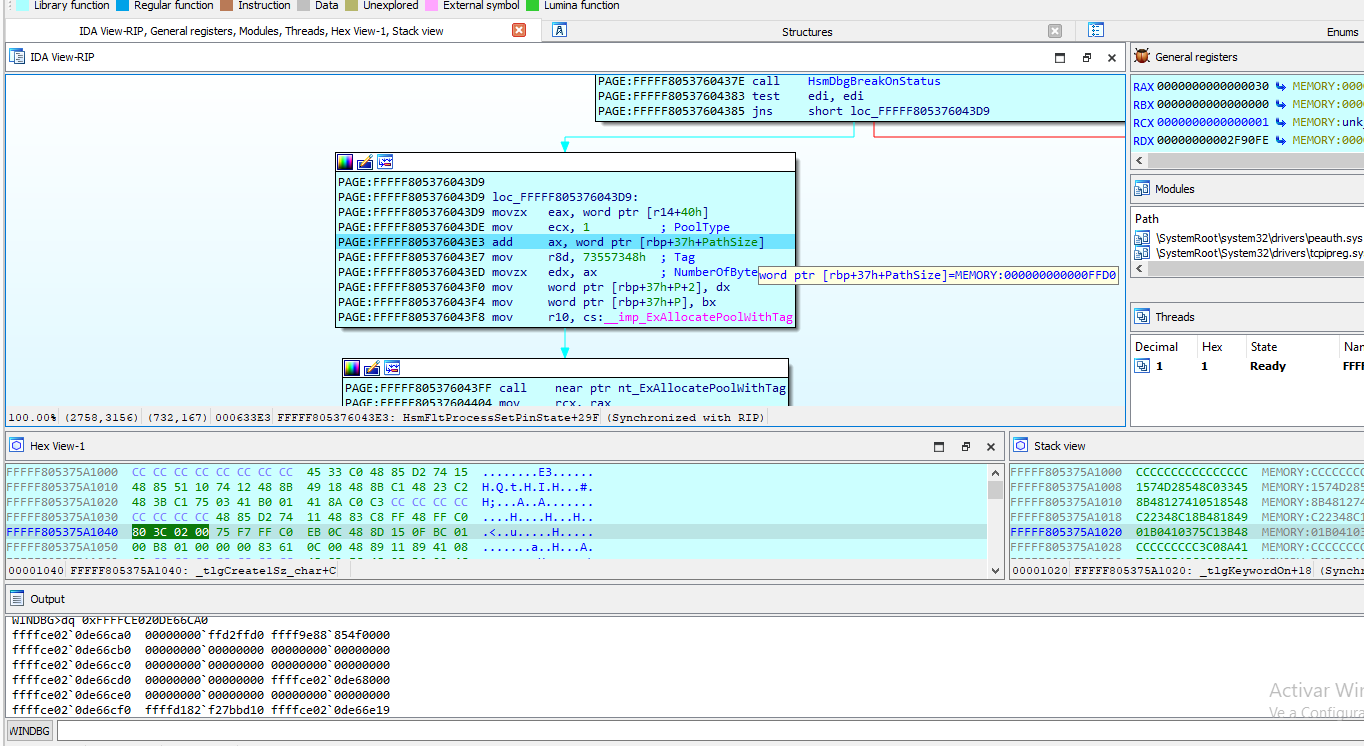Maximize the IDA View-RIP panel
This screenshot has width=1364, height=746.
(x=1060, y=58)
